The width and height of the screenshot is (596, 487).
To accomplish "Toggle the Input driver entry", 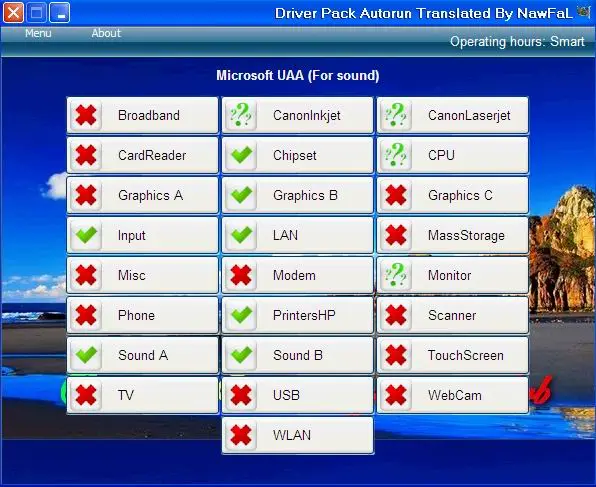I will pos(143,235).
